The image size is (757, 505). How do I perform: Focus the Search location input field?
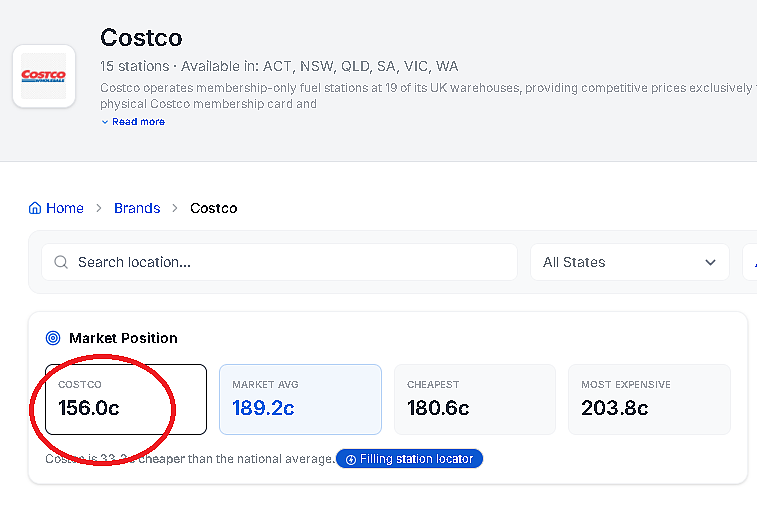[x=280, y=262]
